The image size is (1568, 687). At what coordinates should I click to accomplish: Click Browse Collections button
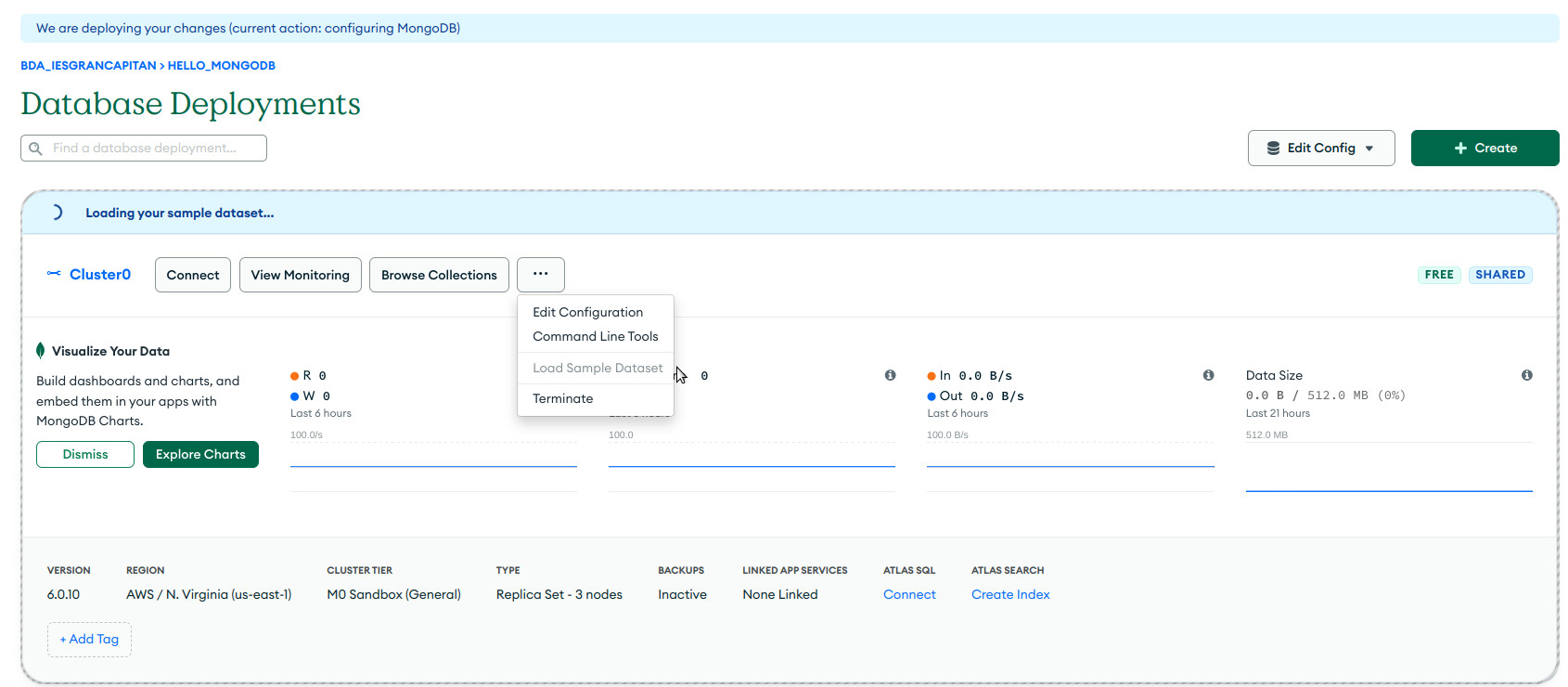click(x=439, y=275)
